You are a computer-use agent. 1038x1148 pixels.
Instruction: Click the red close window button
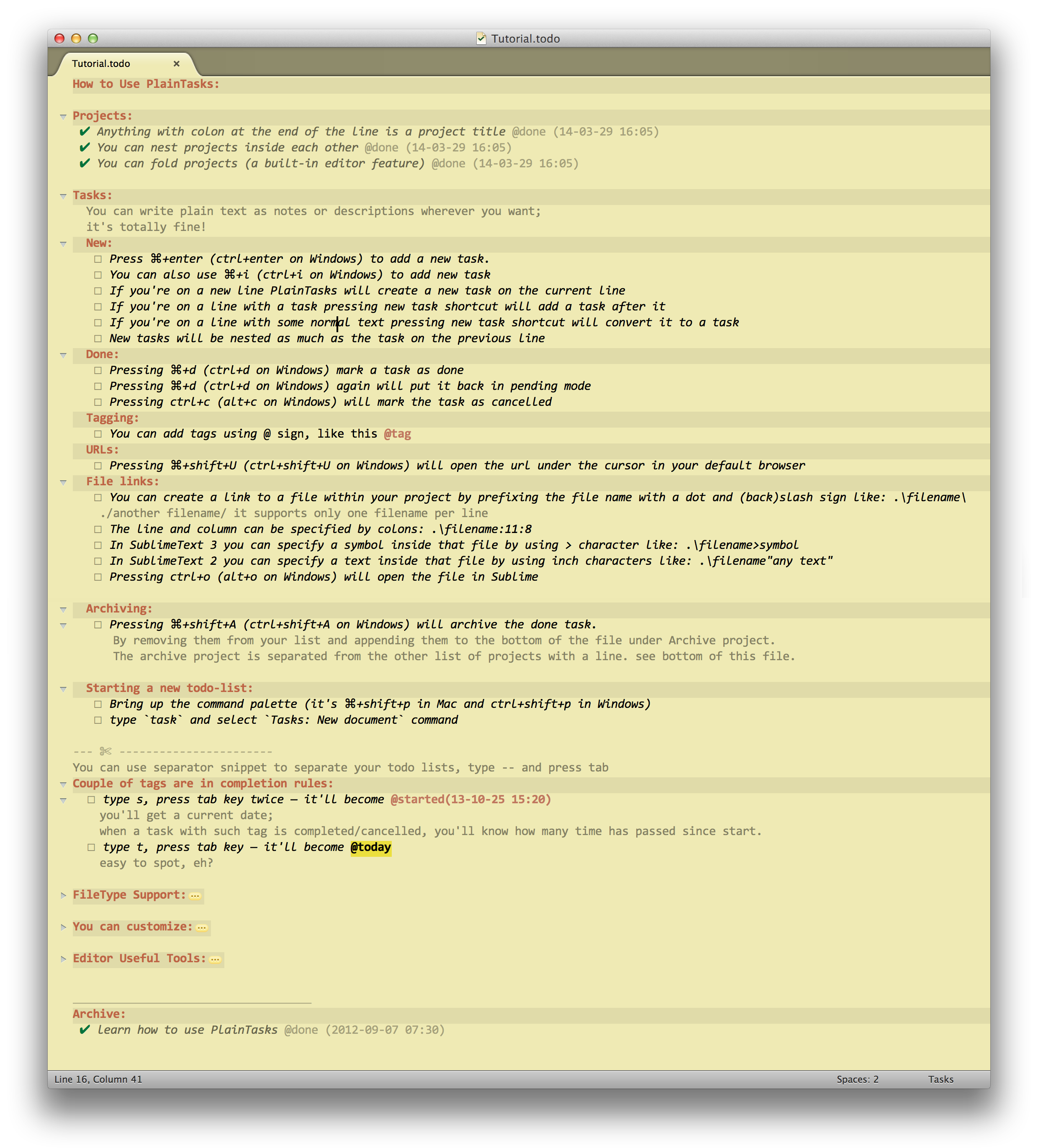(59, 38)
